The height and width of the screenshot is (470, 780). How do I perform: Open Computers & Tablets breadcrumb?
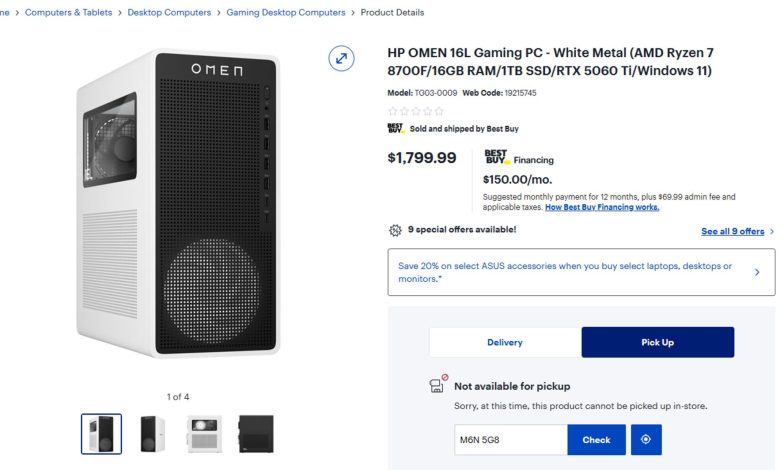click(x=71, y=13)
